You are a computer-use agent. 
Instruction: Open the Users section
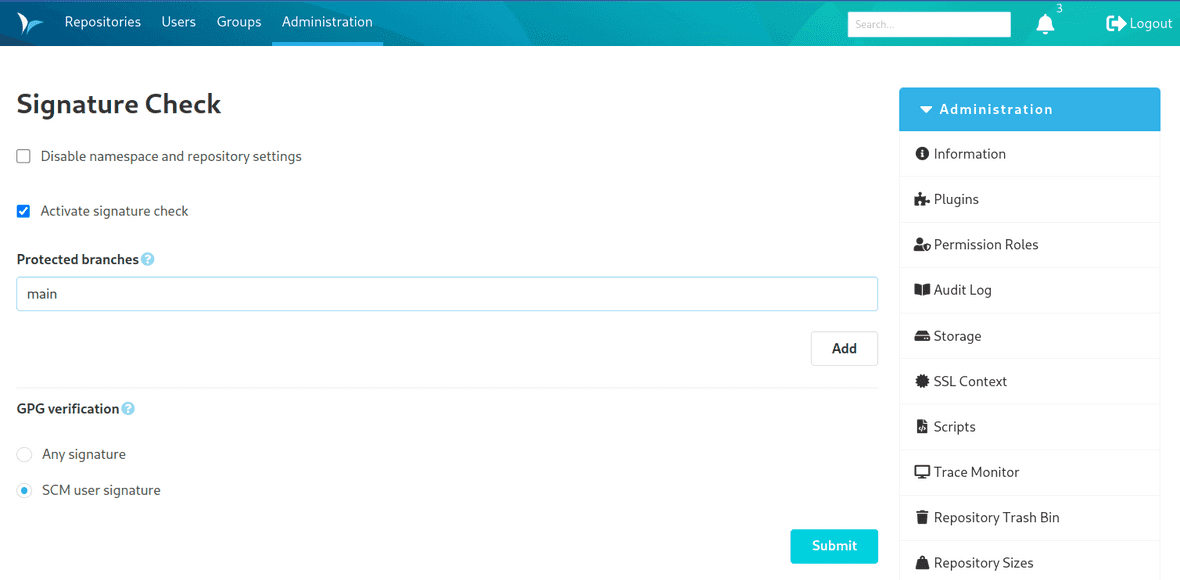(x=178, y=22)
